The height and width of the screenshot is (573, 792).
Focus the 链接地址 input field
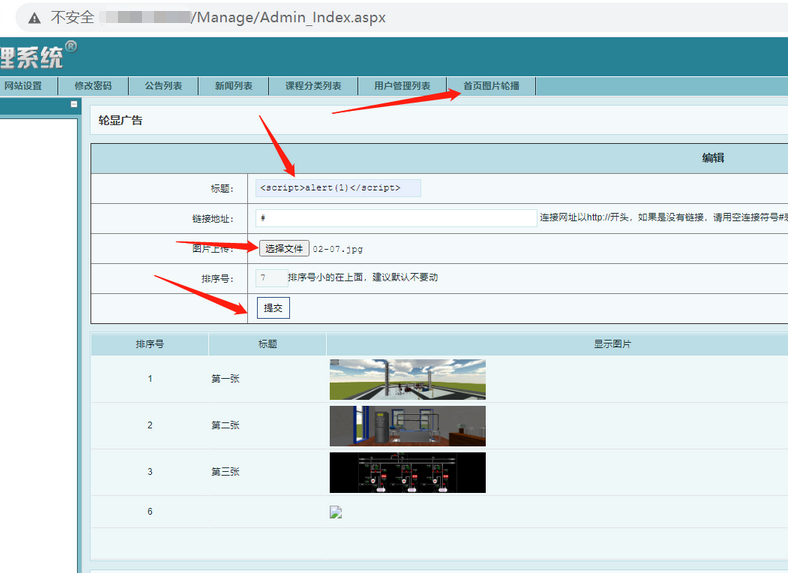(x=396, y=218)
